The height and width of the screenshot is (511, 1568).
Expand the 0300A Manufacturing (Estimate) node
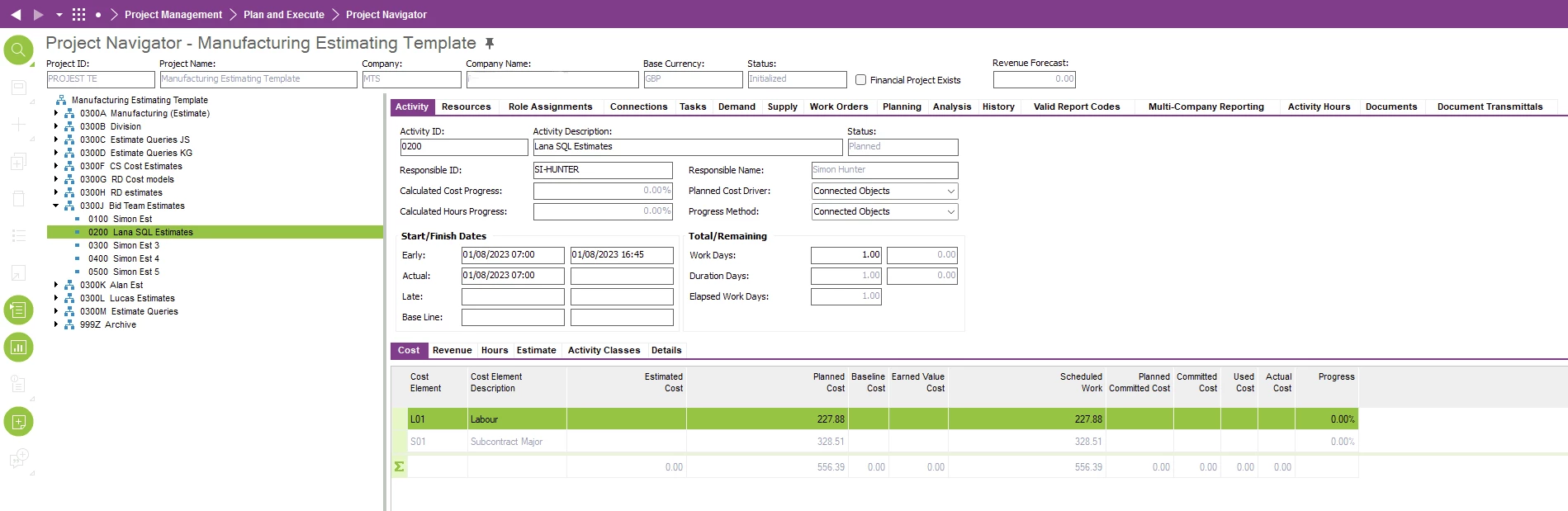[56, 113]
